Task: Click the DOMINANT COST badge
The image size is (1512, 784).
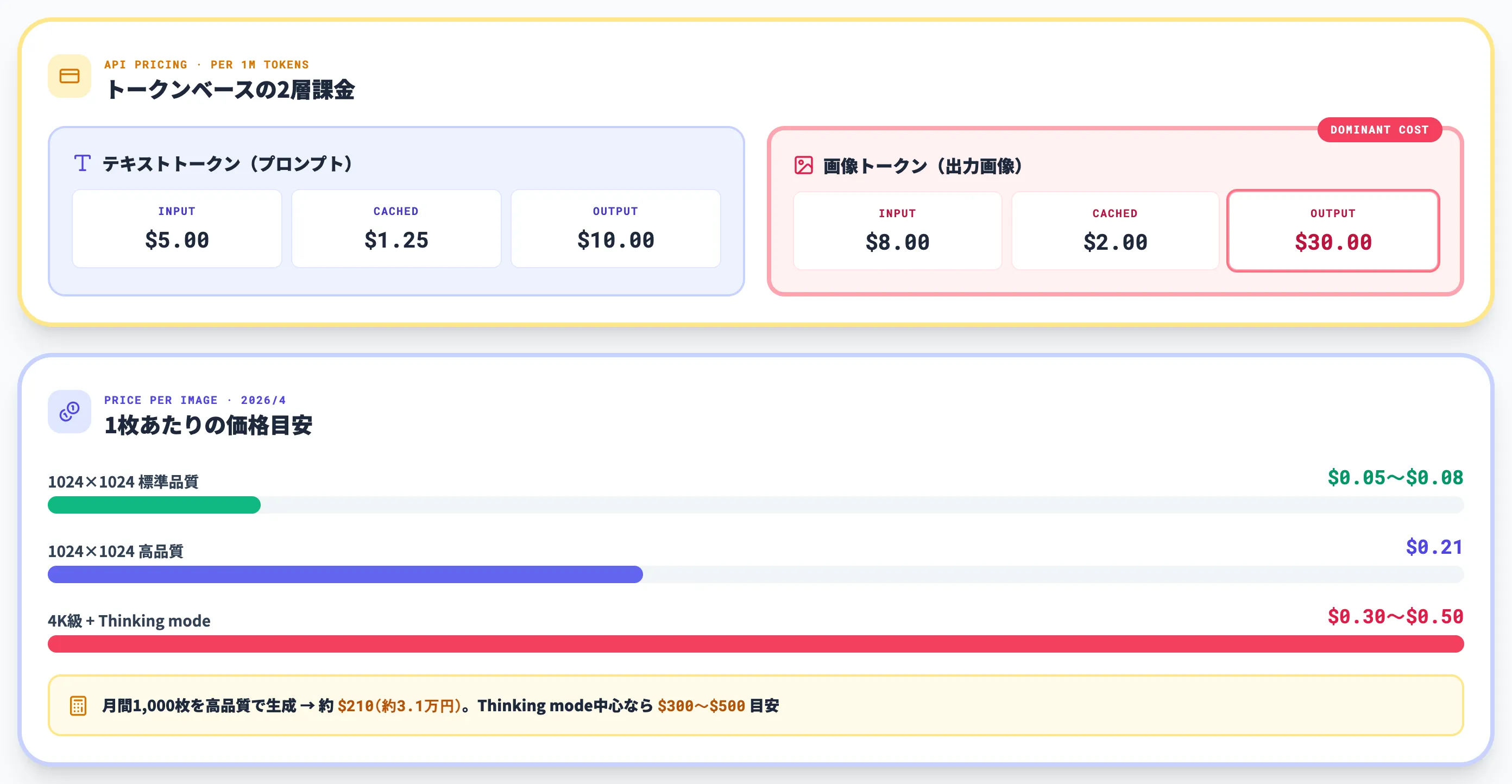Action: (1379, 130)
